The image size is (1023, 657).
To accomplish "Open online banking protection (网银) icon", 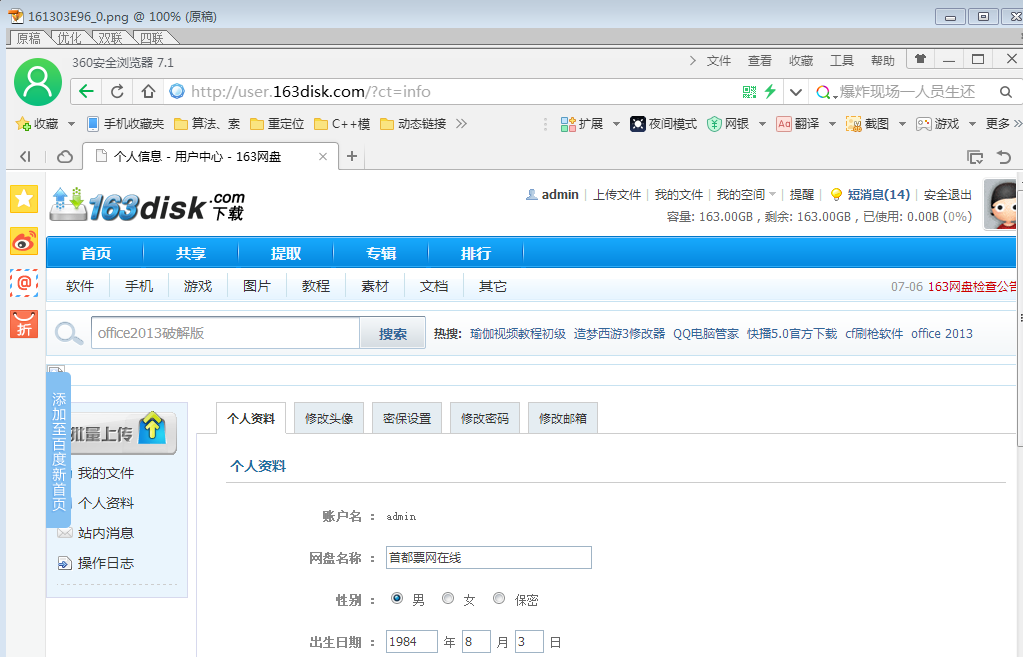I will (x=722, y=124).
